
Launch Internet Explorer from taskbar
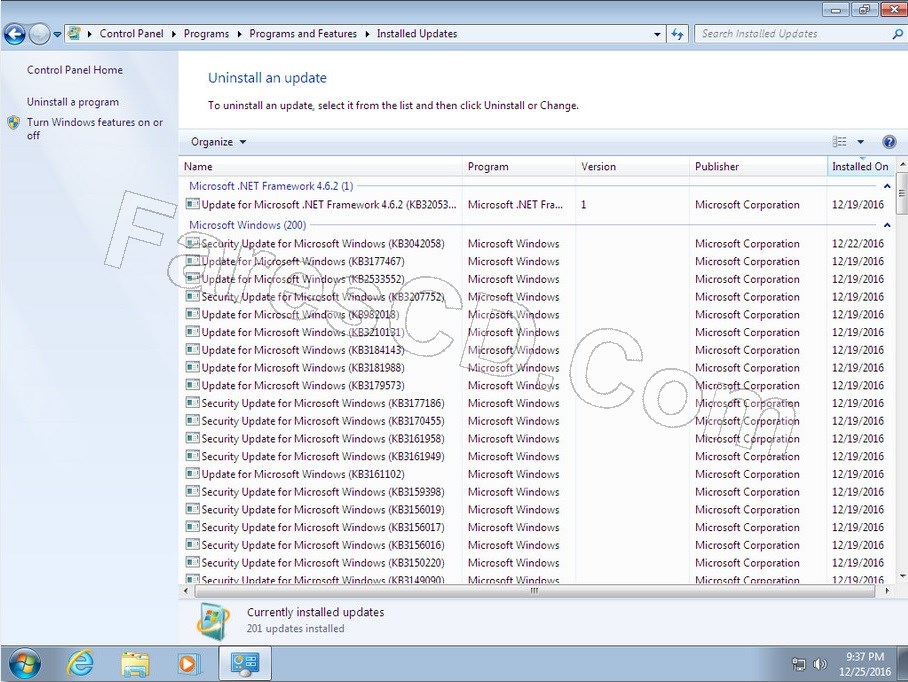click(80, 663)
